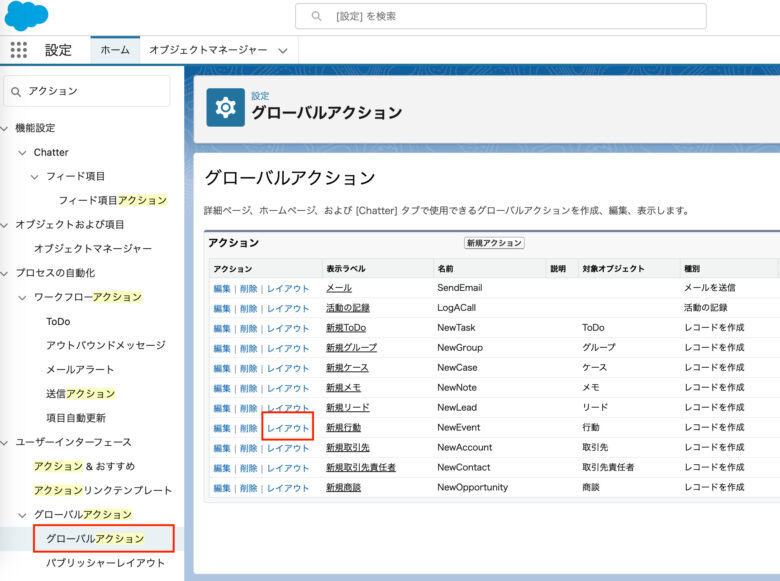Open the App Launcher grid icon

[19, 50]
